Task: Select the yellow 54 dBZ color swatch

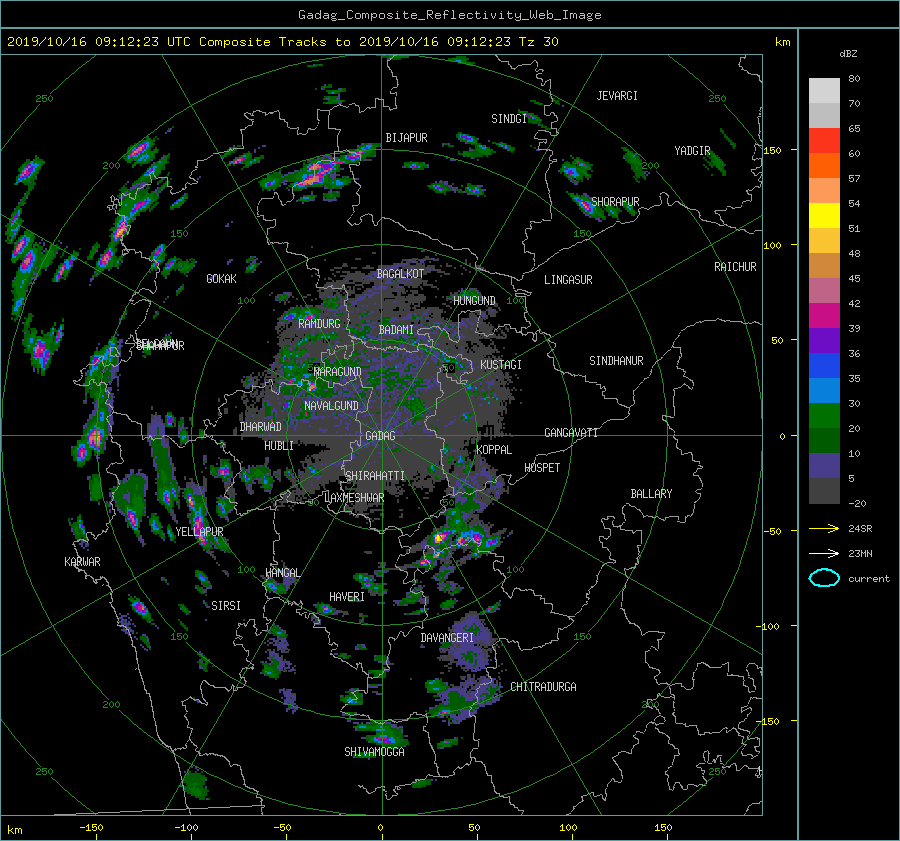Action: click(x=824, y=215)
